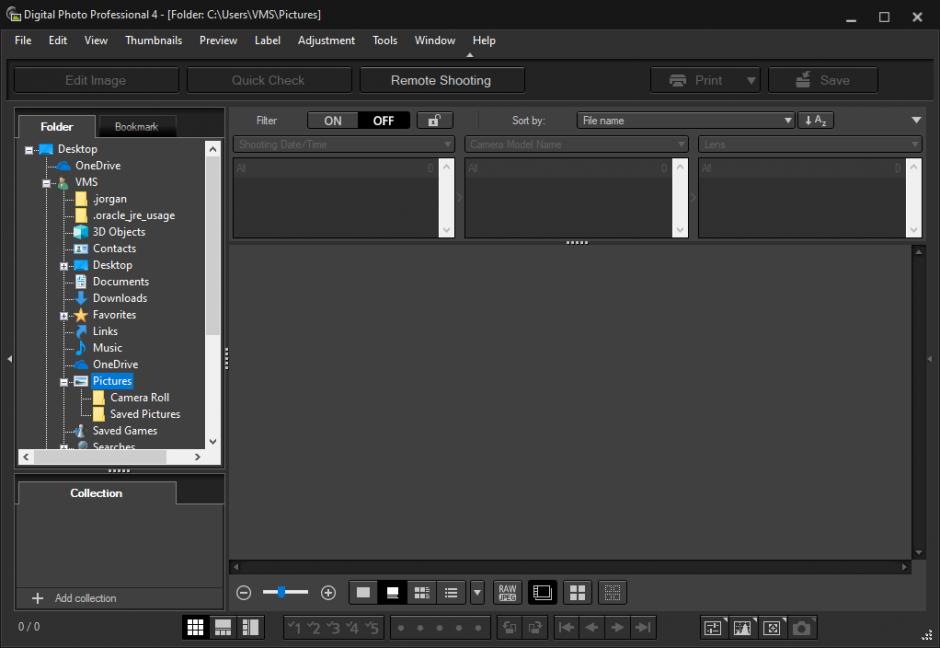Select the Downloads folder
Viewport: 940px width, 648px height.
click(120, 298)
